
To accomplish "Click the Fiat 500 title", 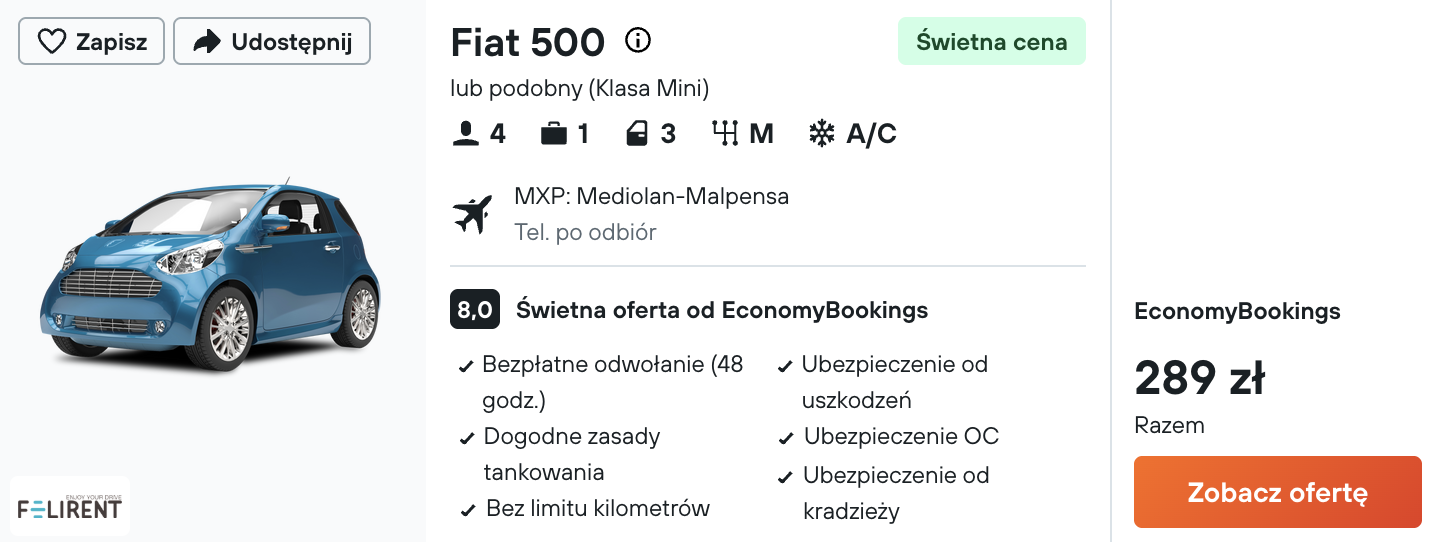I will pos(528,42).
